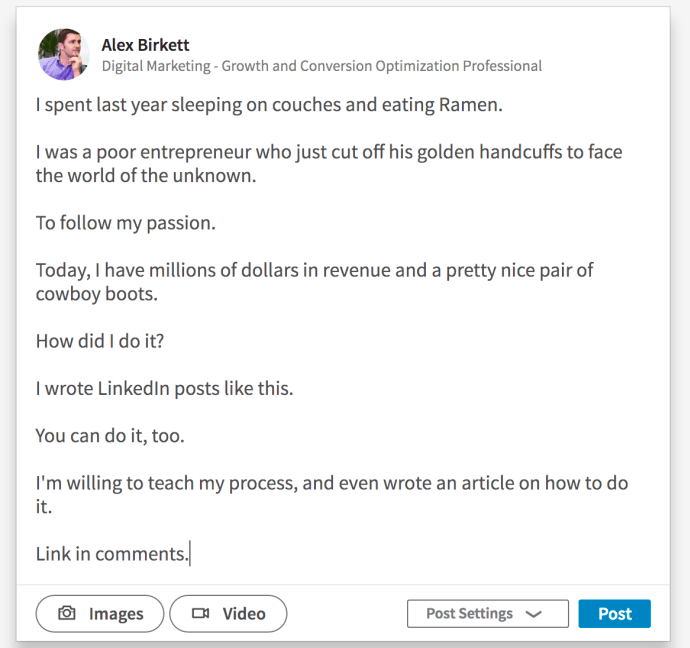Click the camera icon in Images button
Viewport: 690px width, 648px height.
pyautogui.click(x=67, y=613)
